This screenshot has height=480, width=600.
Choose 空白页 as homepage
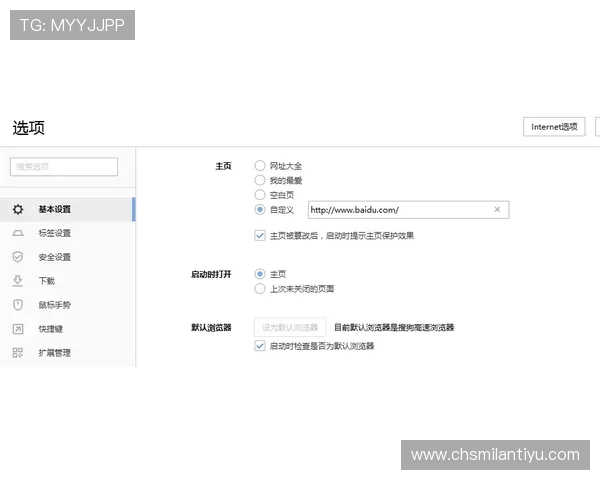click(x=260, y=195)
